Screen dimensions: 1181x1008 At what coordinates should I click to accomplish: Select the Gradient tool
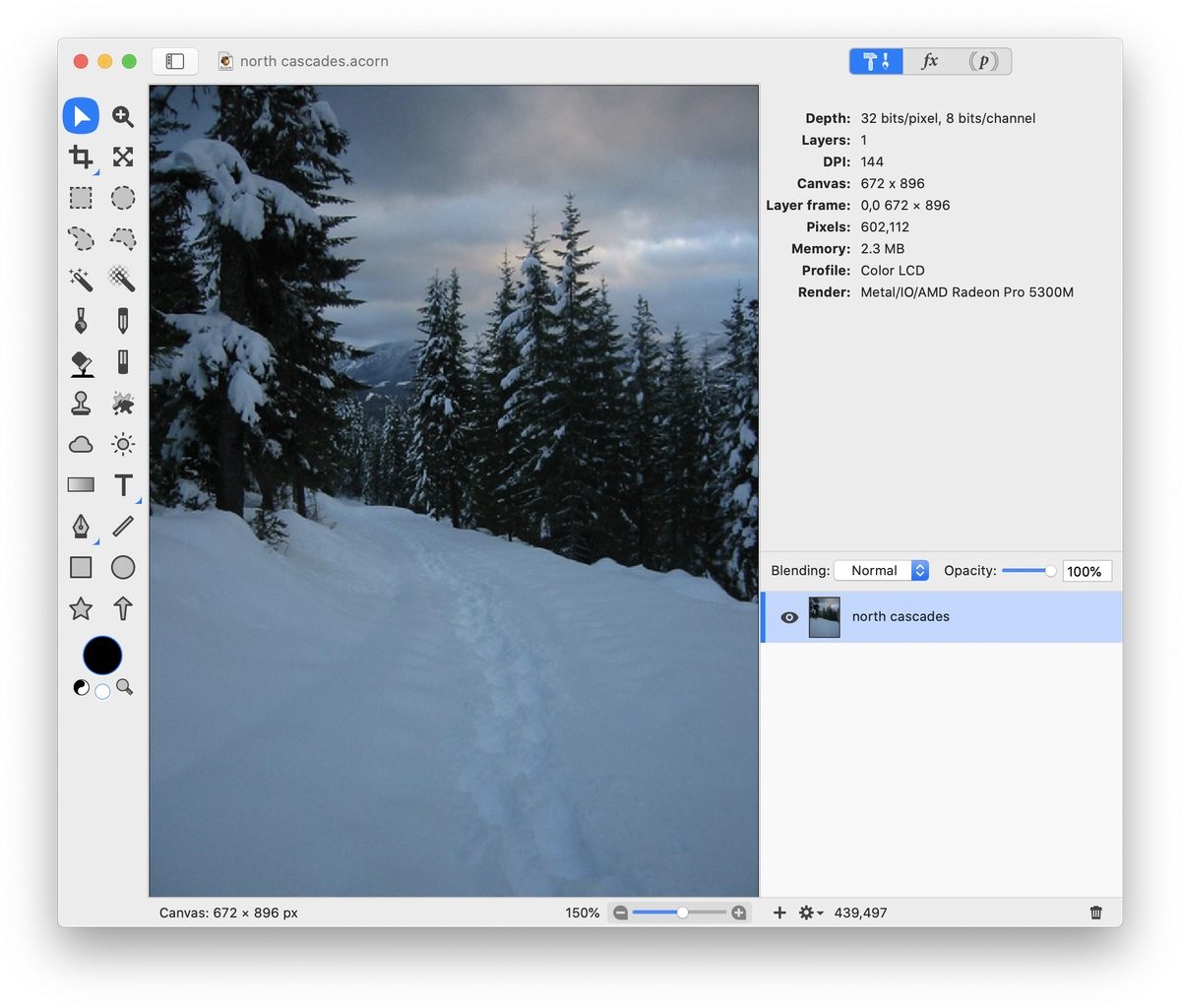[81, 484]
